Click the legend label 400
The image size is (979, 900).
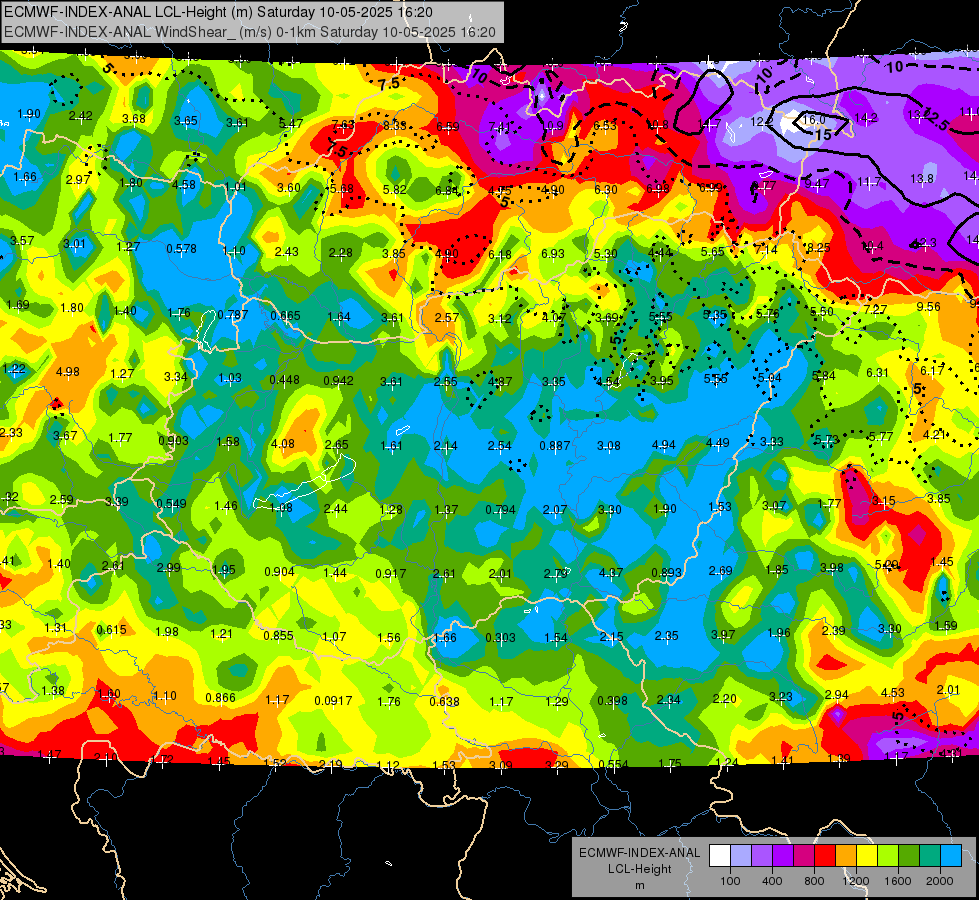point(772,881)
